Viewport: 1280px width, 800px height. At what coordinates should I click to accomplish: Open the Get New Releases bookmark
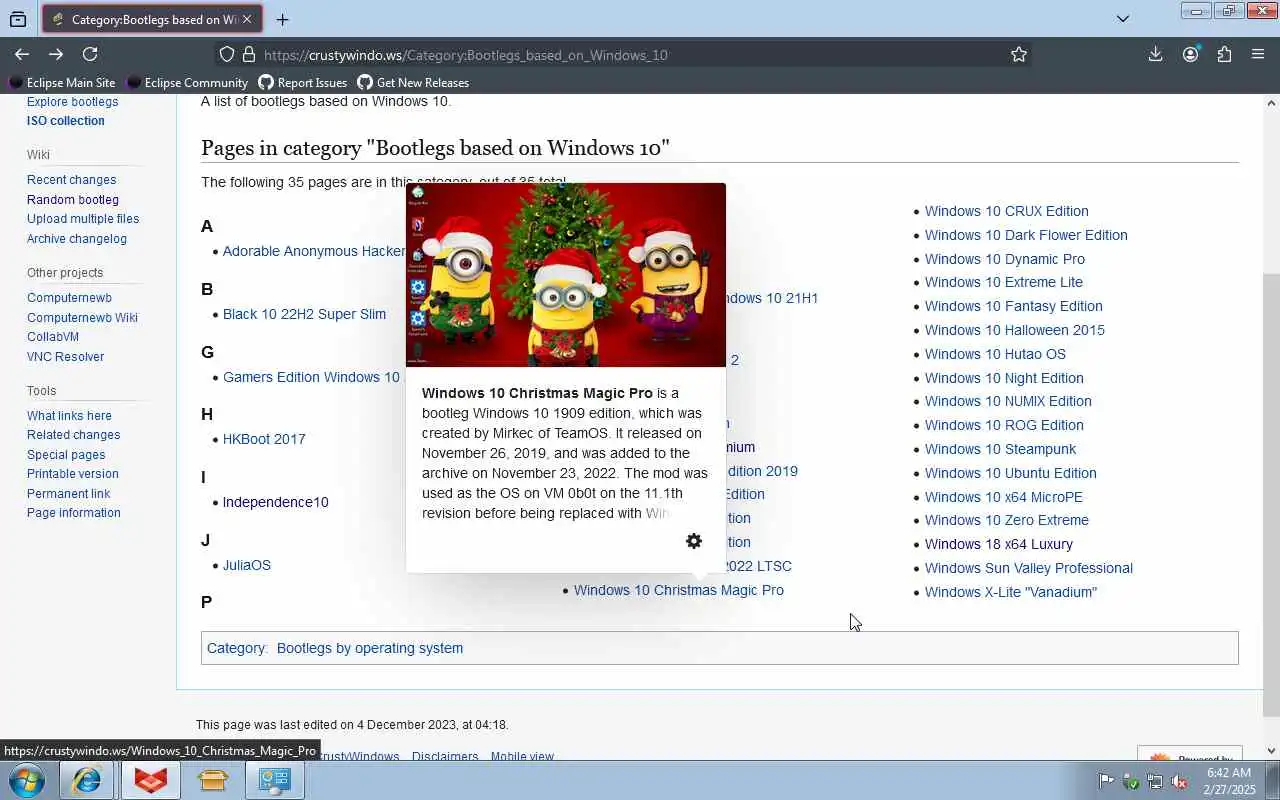point(413,83)
